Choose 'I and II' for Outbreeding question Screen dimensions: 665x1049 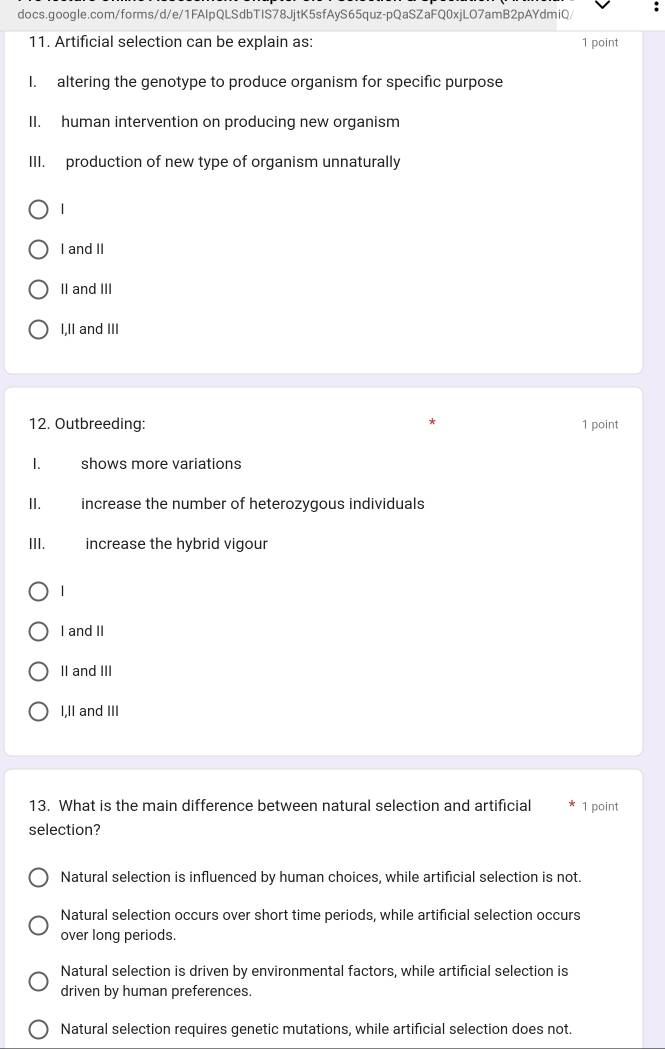pyautogui.click(x=38, y=632)
